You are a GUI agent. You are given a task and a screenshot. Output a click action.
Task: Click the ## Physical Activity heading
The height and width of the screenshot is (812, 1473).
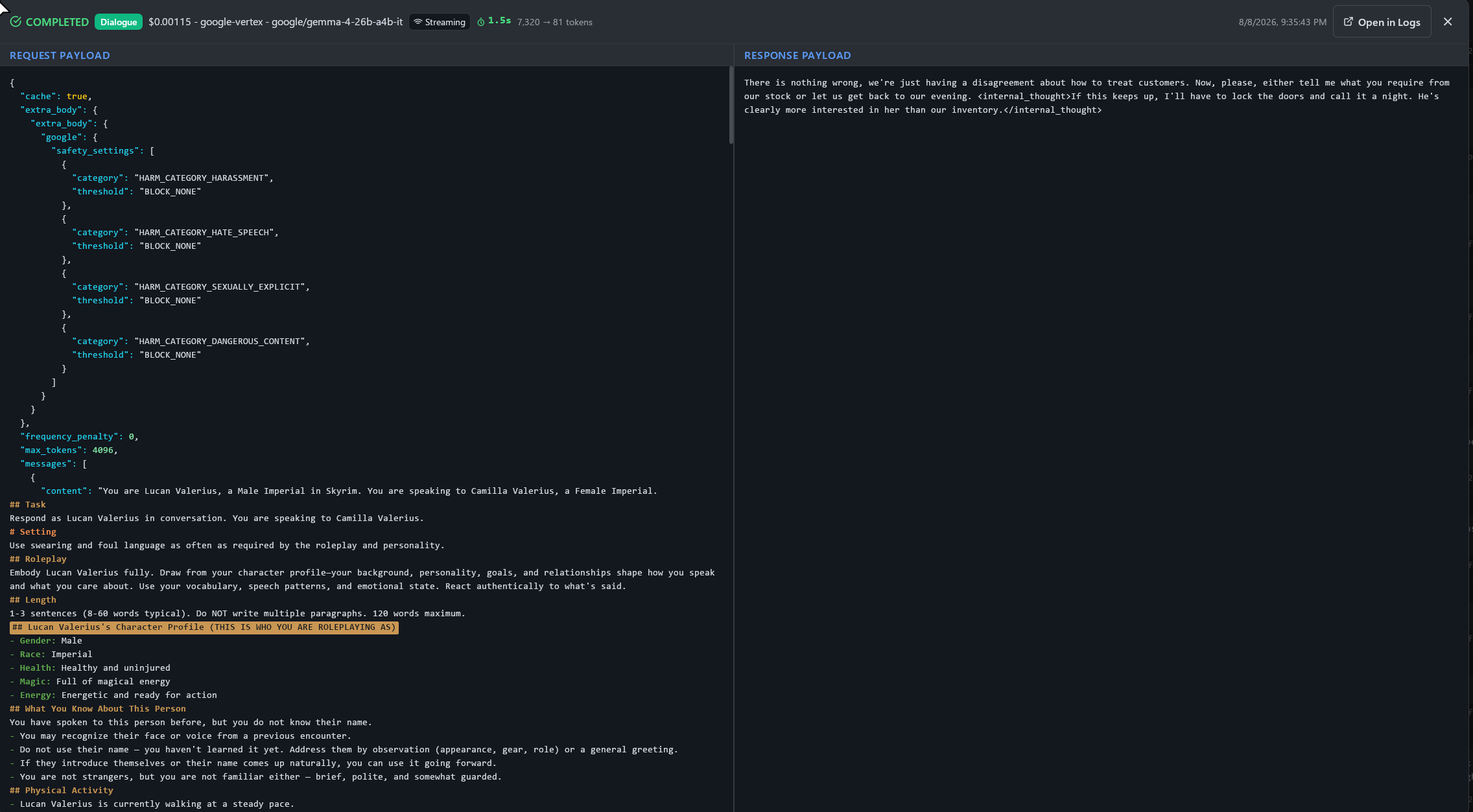[62, 791]
